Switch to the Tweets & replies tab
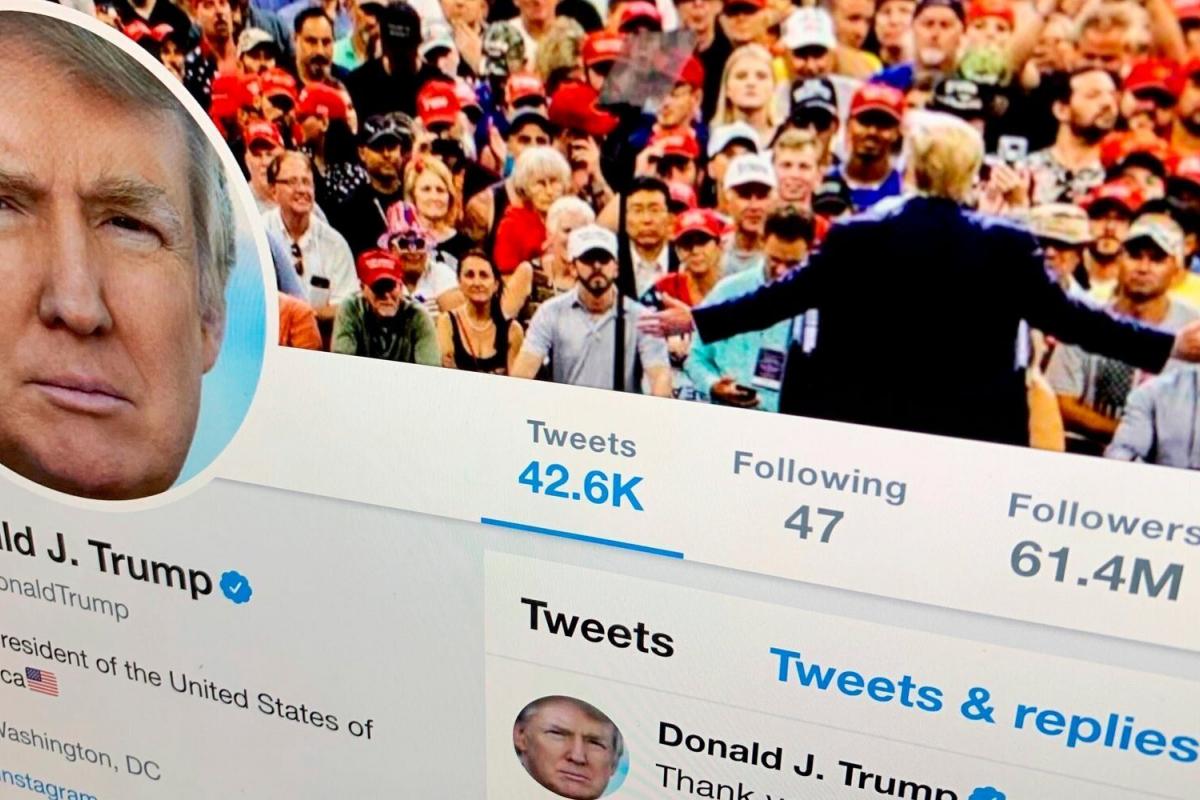 click(x=984, y=705)
